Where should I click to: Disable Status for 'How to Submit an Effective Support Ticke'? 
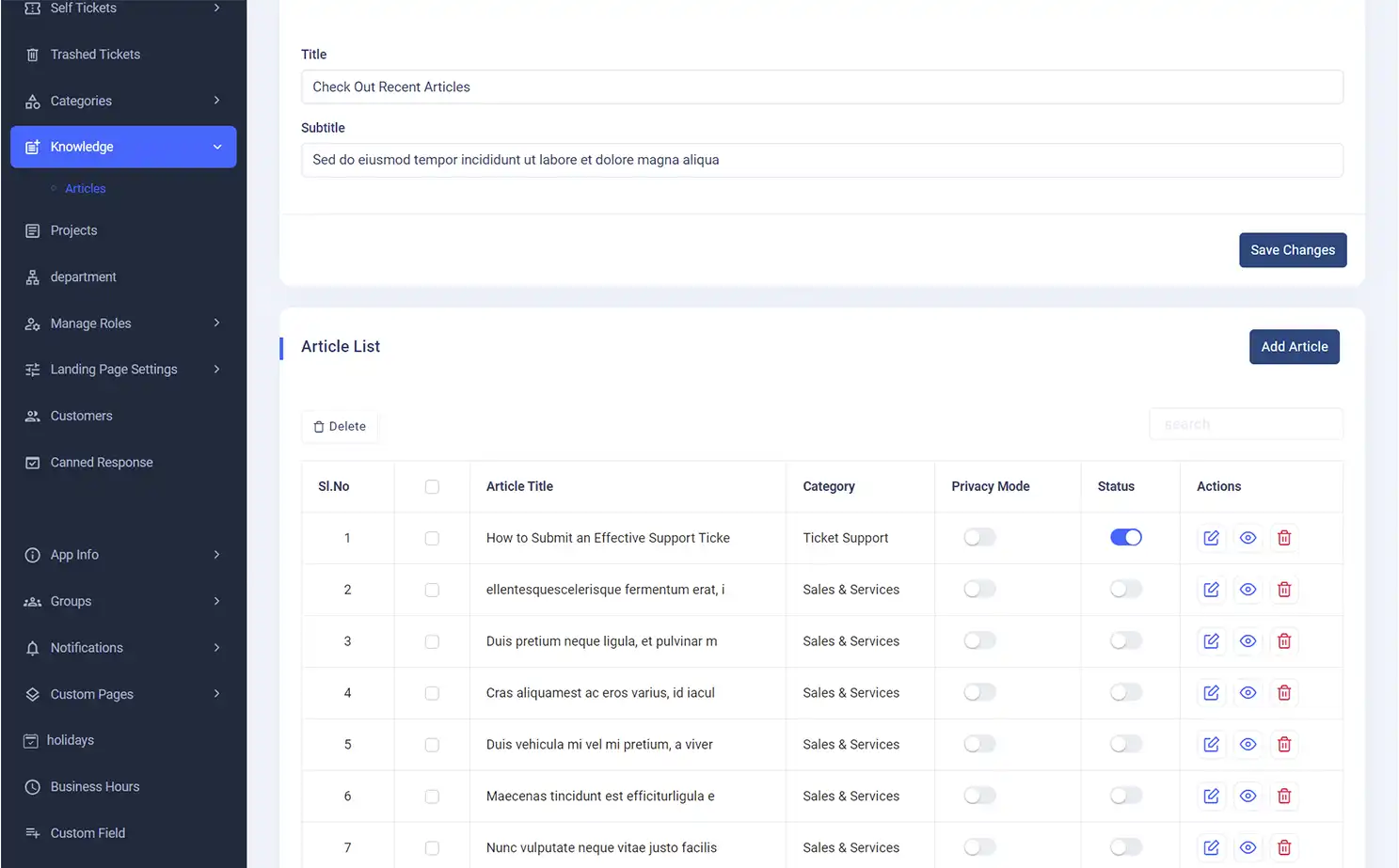[x=1126, y=537]
